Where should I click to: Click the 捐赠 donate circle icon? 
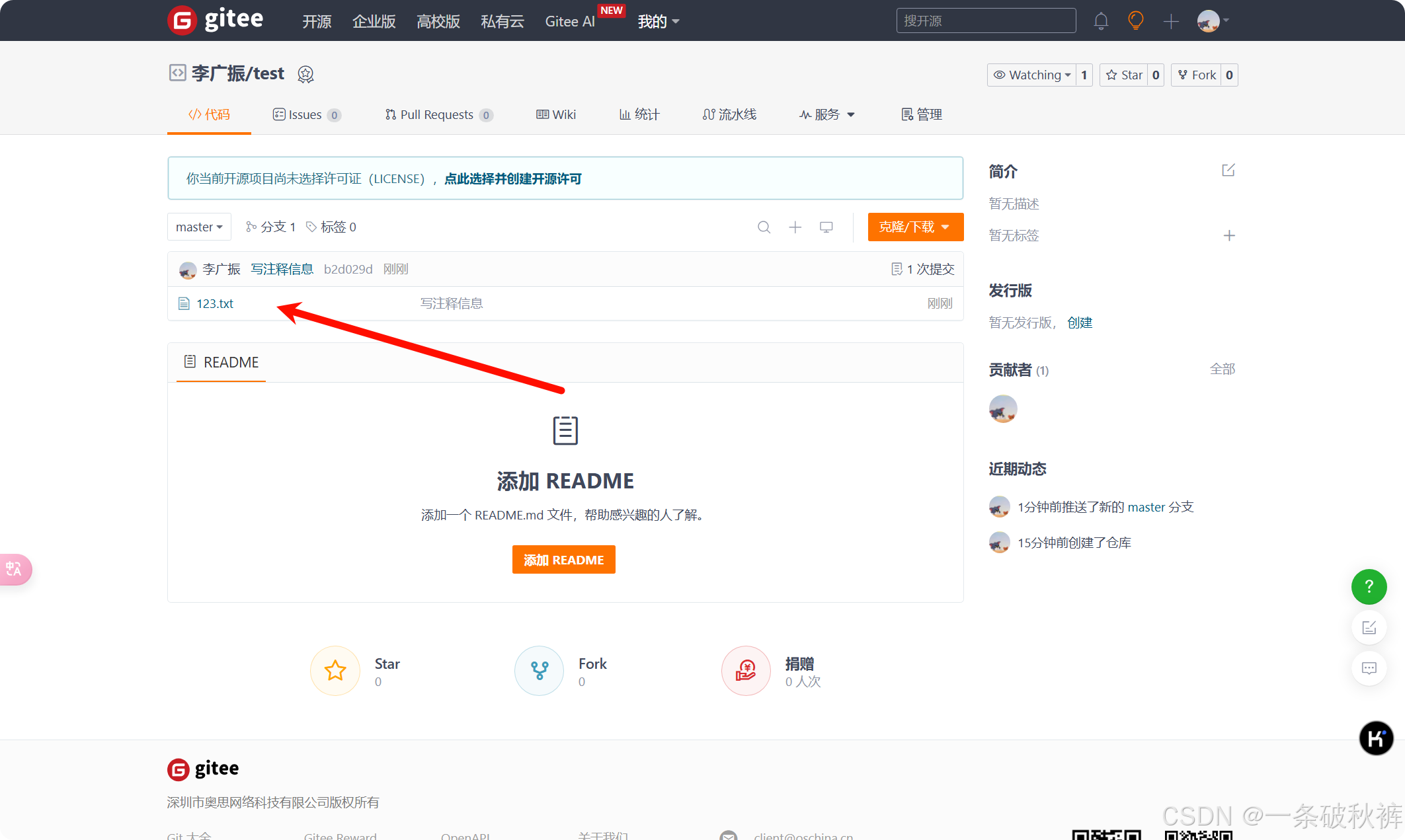tap(746, 671)
